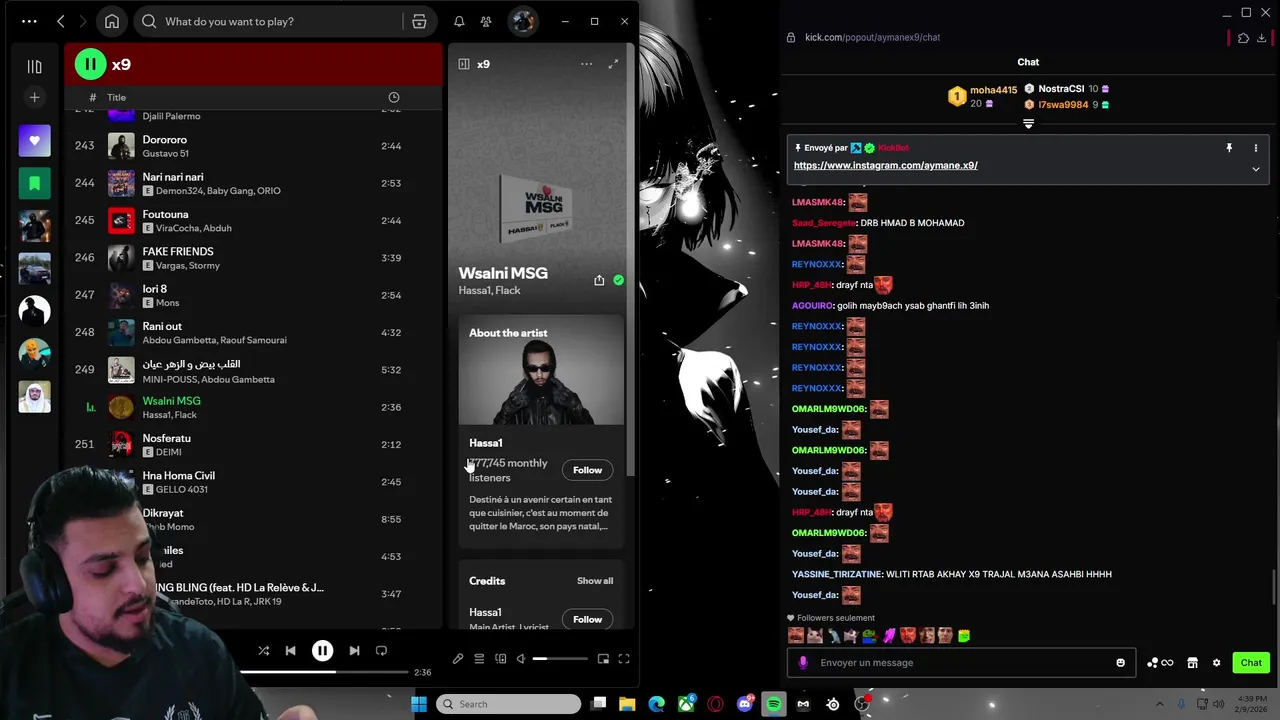Toggle shuffle playback
The image size is (1280, 720).
(x=263, y=651)
